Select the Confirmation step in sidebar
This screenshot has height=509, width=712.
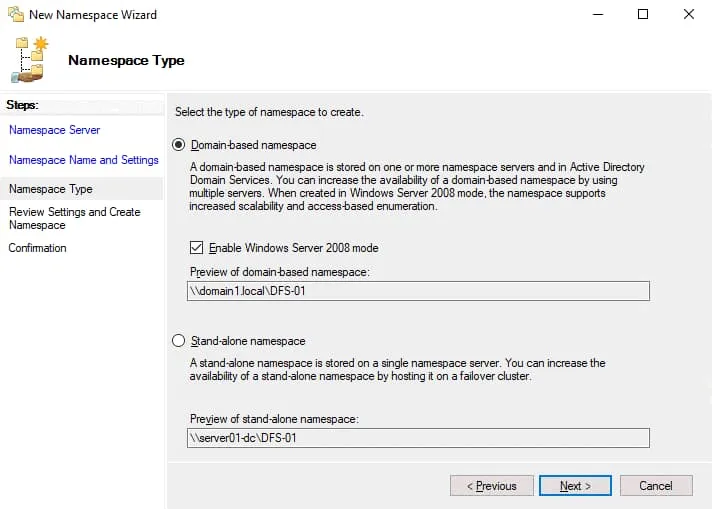point(38,248)
